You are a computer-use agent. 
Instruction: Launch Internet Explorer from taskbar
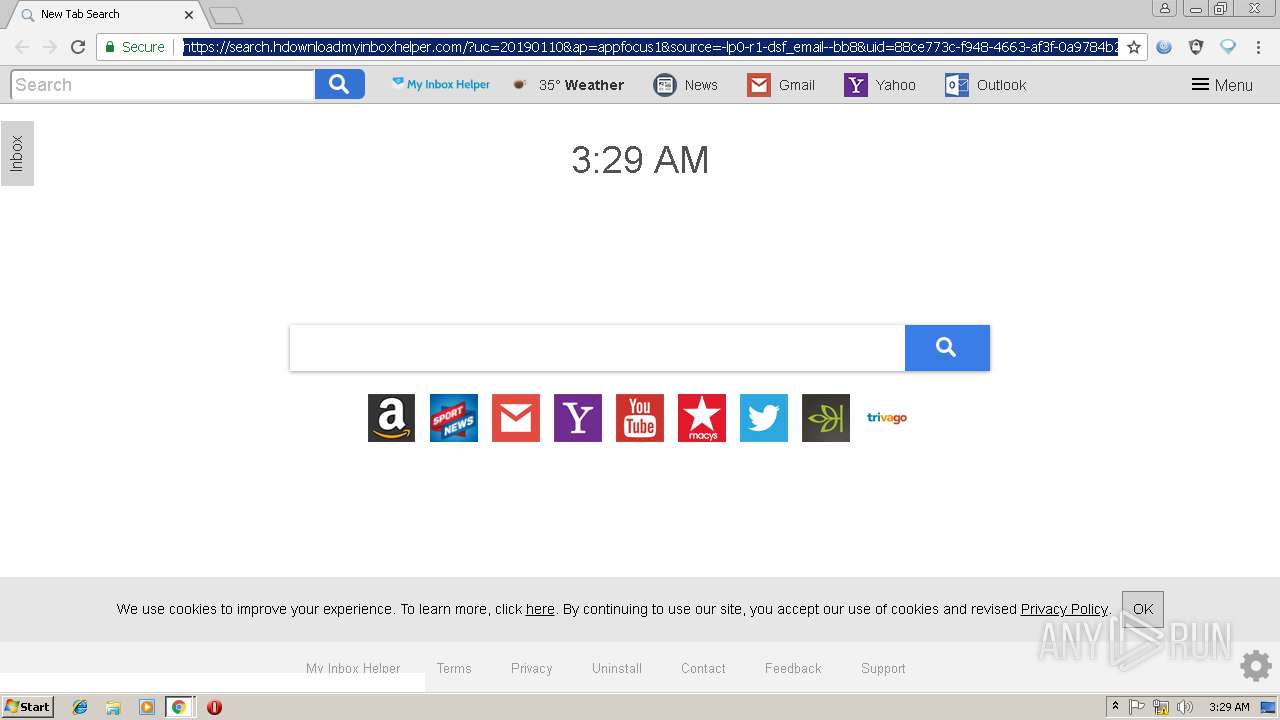click(80, 707)
